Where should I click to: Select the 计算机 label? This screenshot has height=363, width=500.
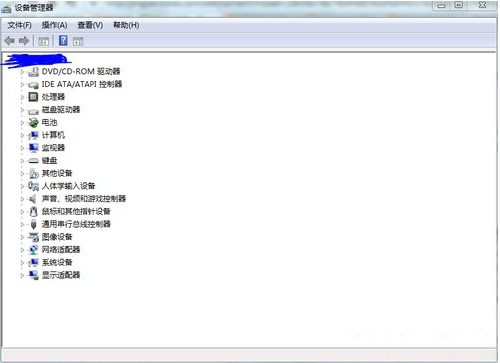pyautogui.click(x=53, y=135)
